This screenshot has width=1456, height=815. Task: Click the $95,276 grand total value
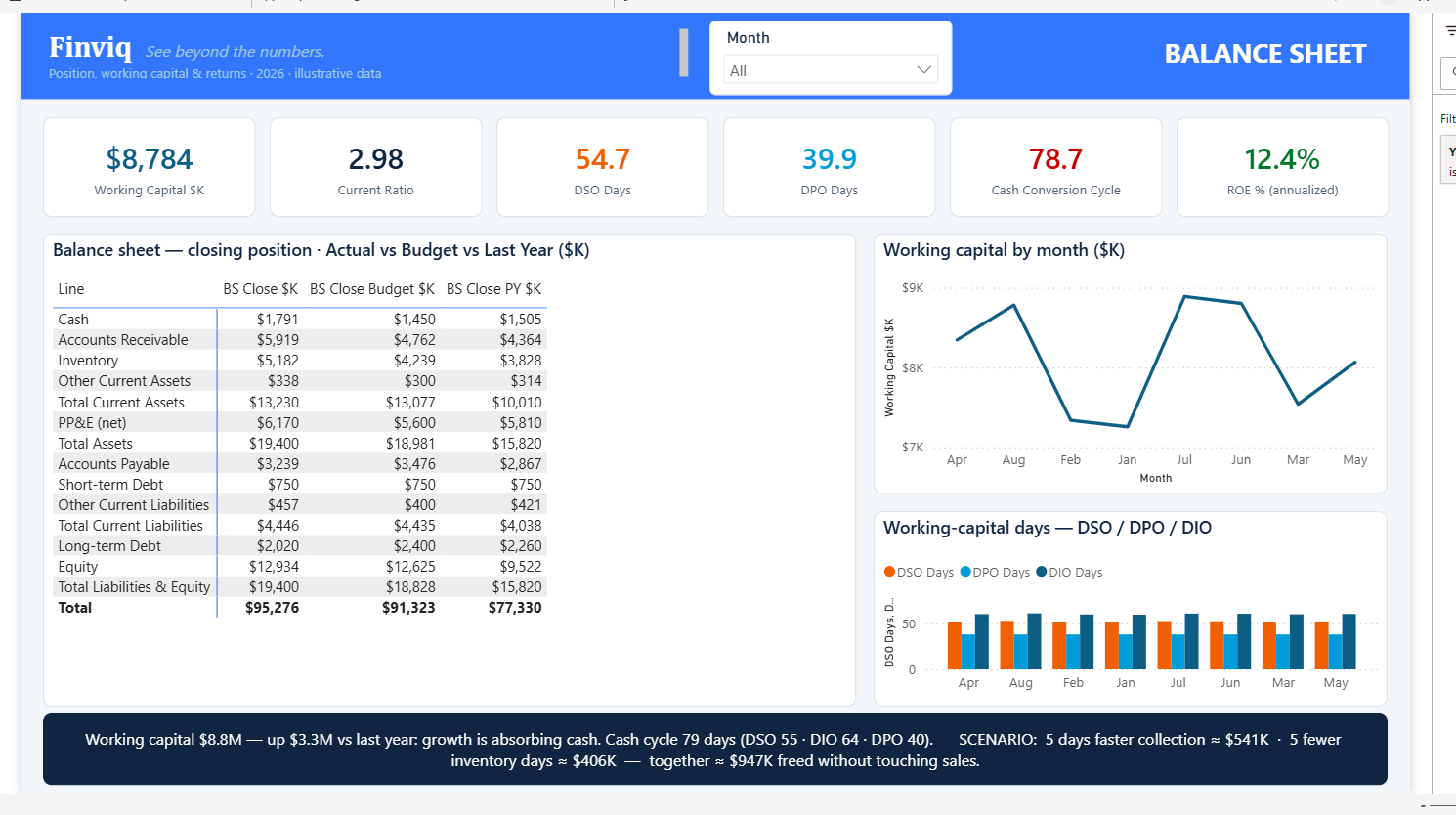point(273,608)
